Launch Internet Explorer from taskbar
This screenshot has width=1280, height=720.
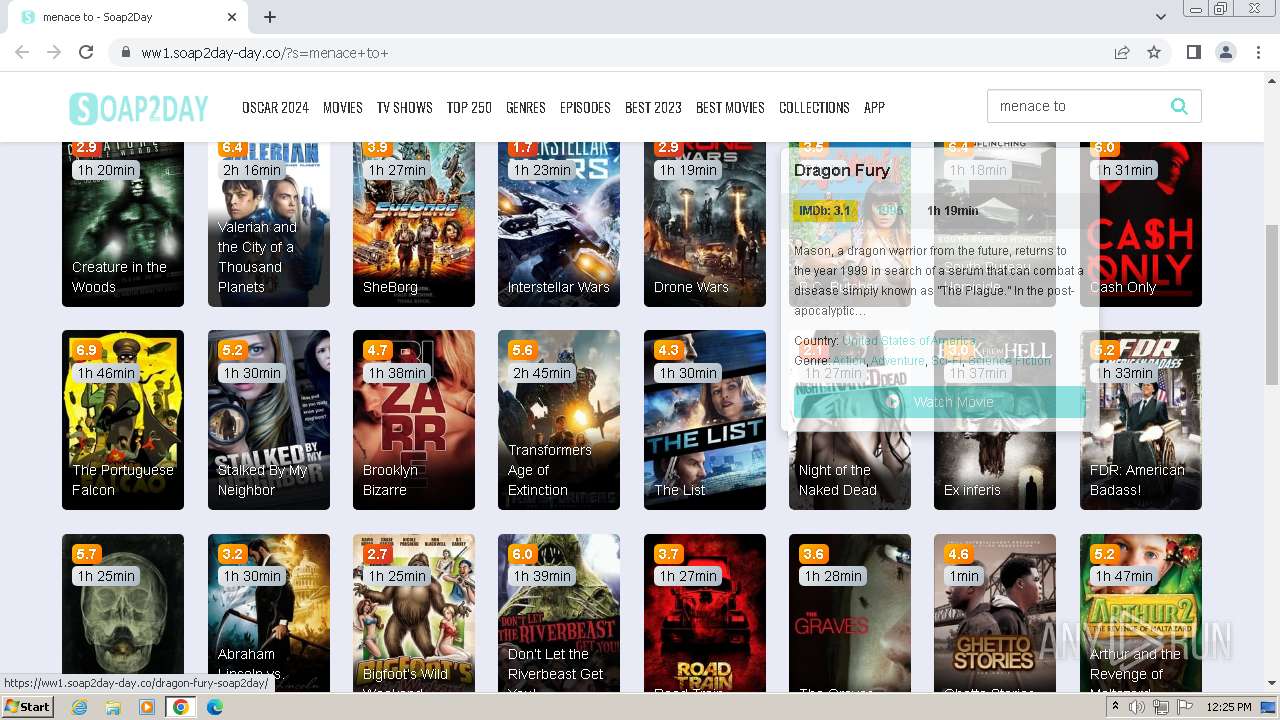(x=80, y=707)
